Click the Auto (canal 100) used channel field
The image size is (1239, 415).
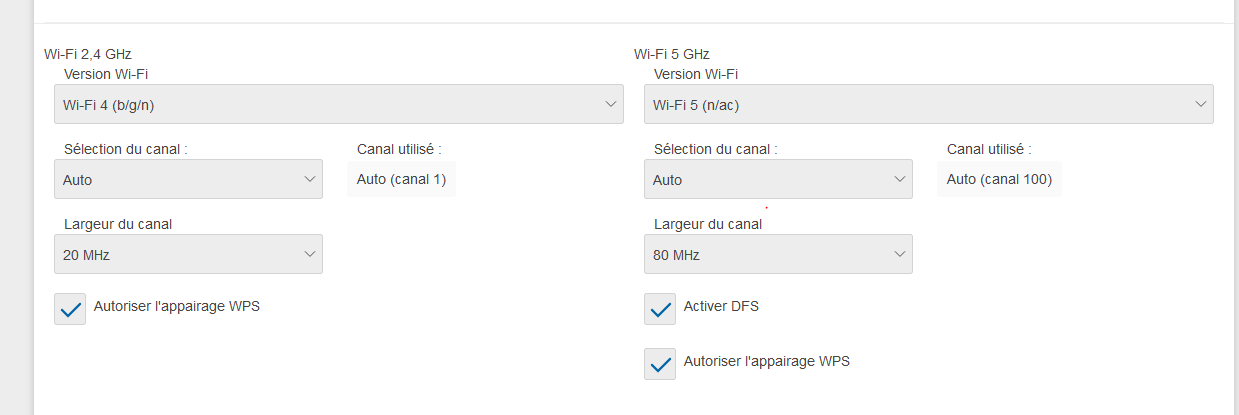coord(999,180)
